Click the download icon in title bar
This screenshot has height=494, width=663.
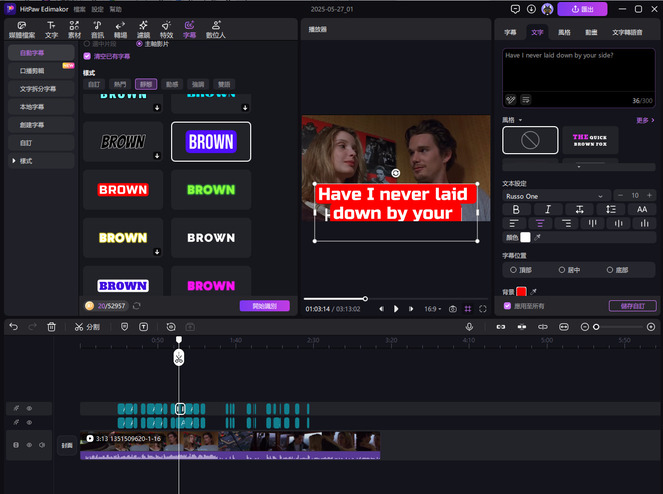[x=531, y=9]
